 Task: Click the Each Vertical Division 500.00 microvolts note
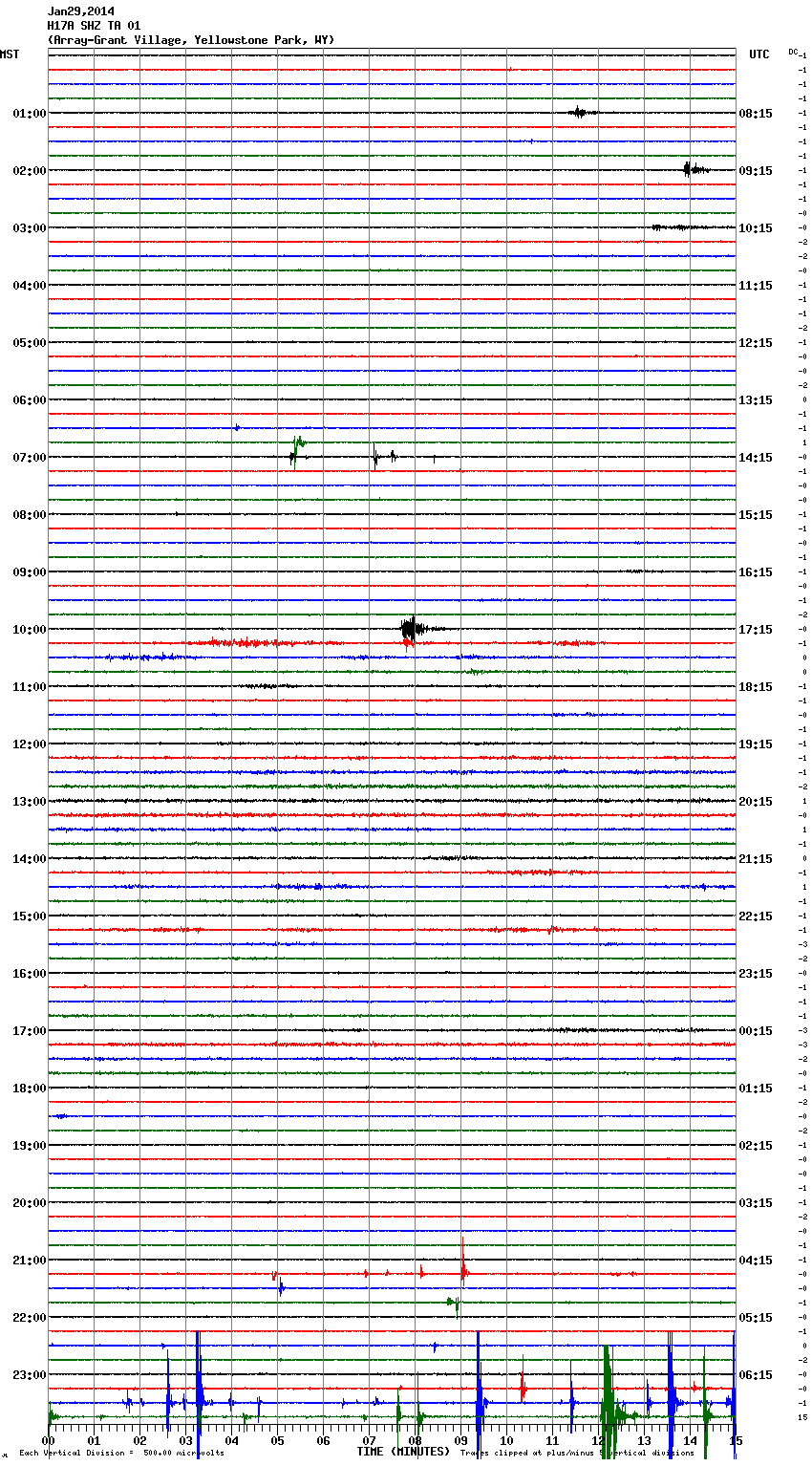click(121, 1454)
